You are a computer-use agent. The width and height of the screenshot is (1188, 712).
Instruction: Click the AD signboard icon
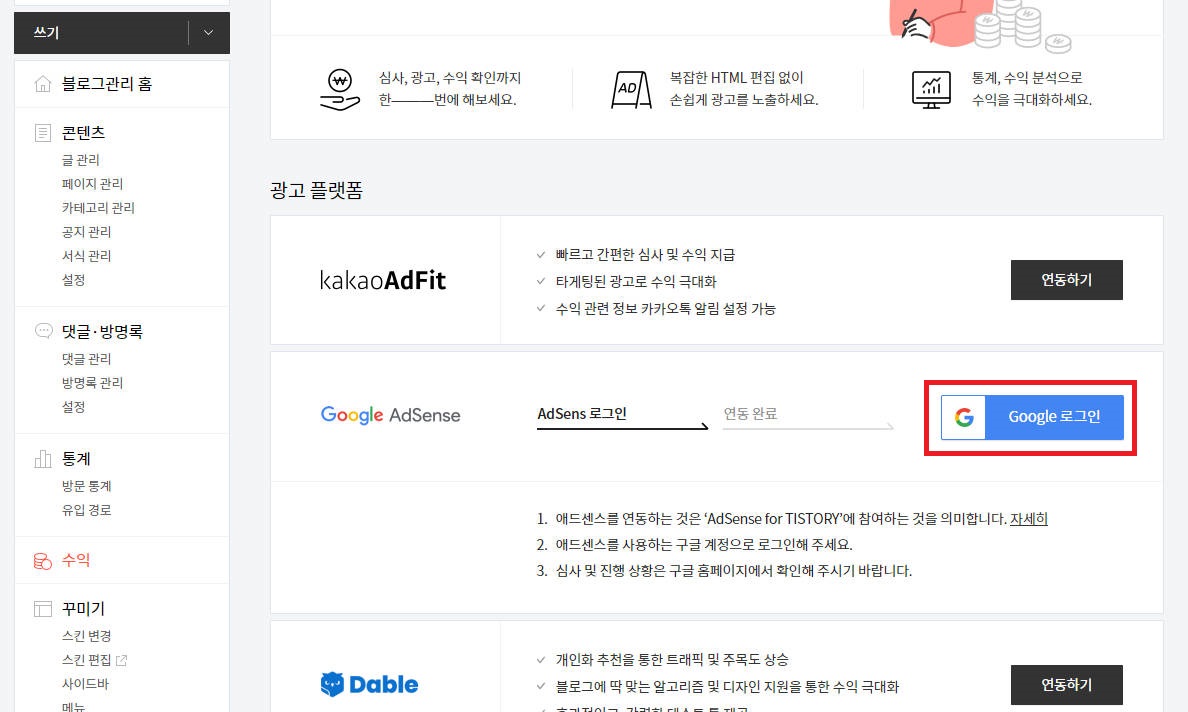click(631, 89)
